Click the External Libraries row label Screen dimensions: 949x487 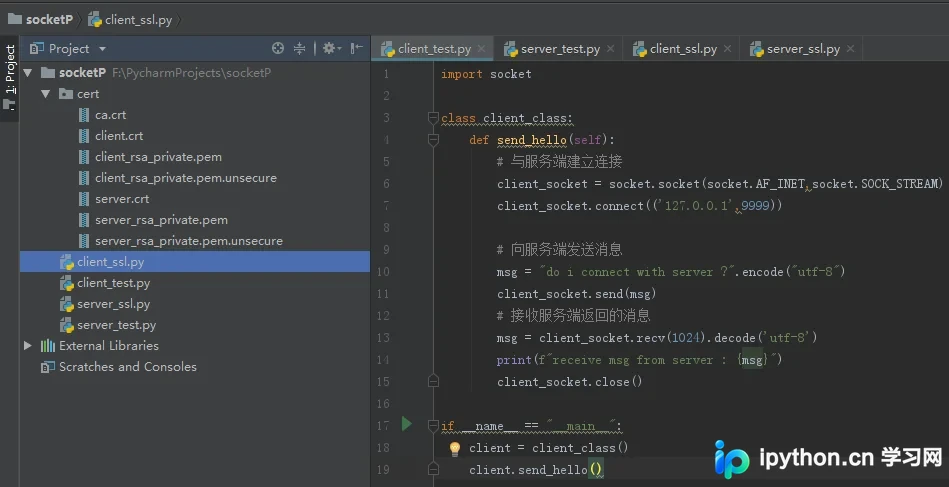[x=109, y=345]
